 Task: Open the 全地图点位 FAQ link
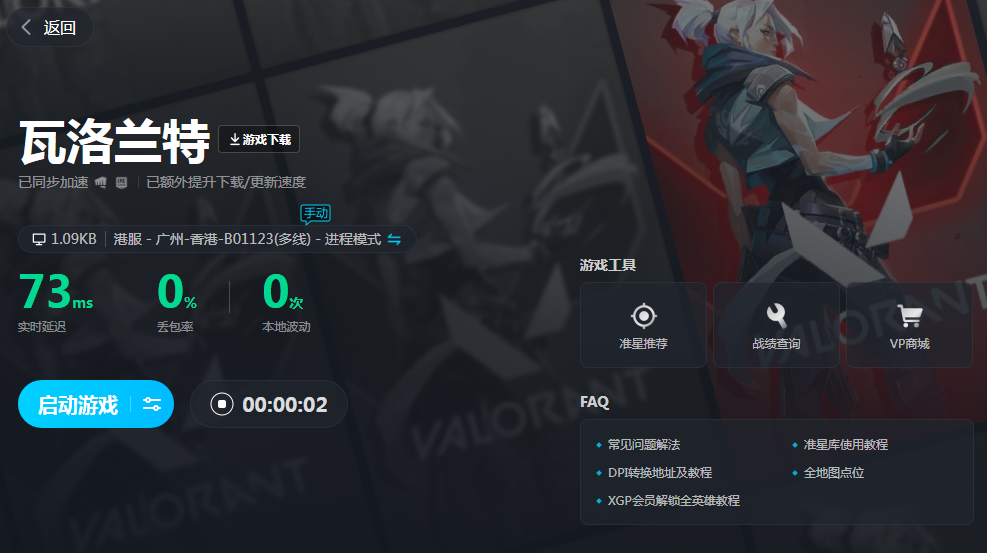pyautogui.click(x=833, y=472)
